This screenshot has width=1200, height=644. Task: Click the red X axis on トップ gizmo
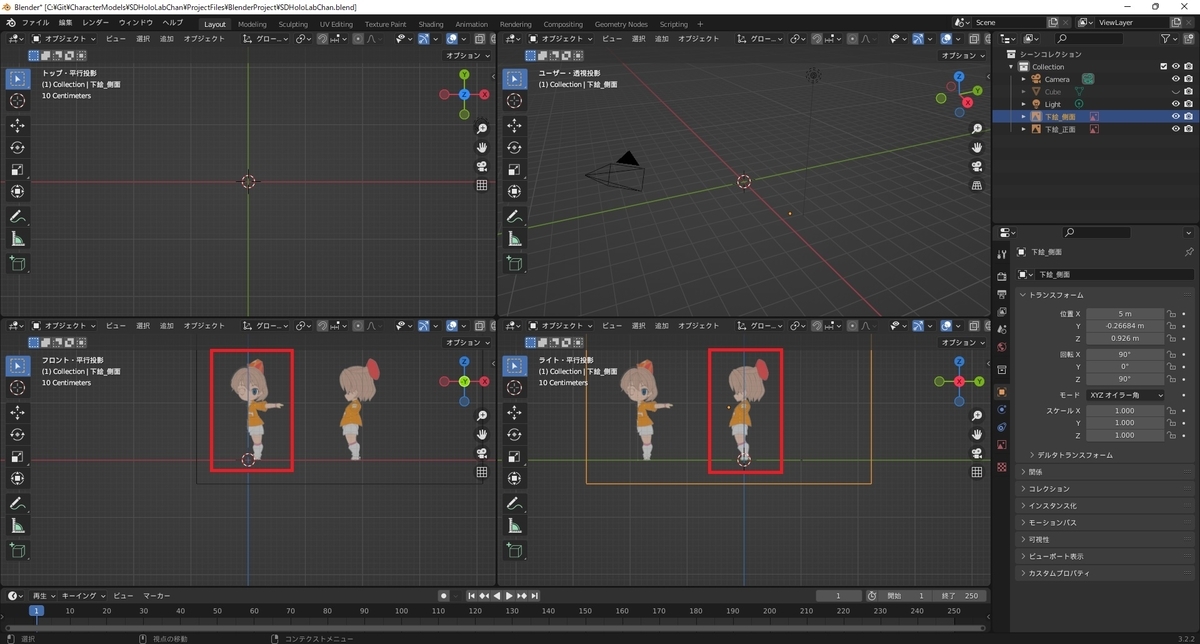pos(485,94)
